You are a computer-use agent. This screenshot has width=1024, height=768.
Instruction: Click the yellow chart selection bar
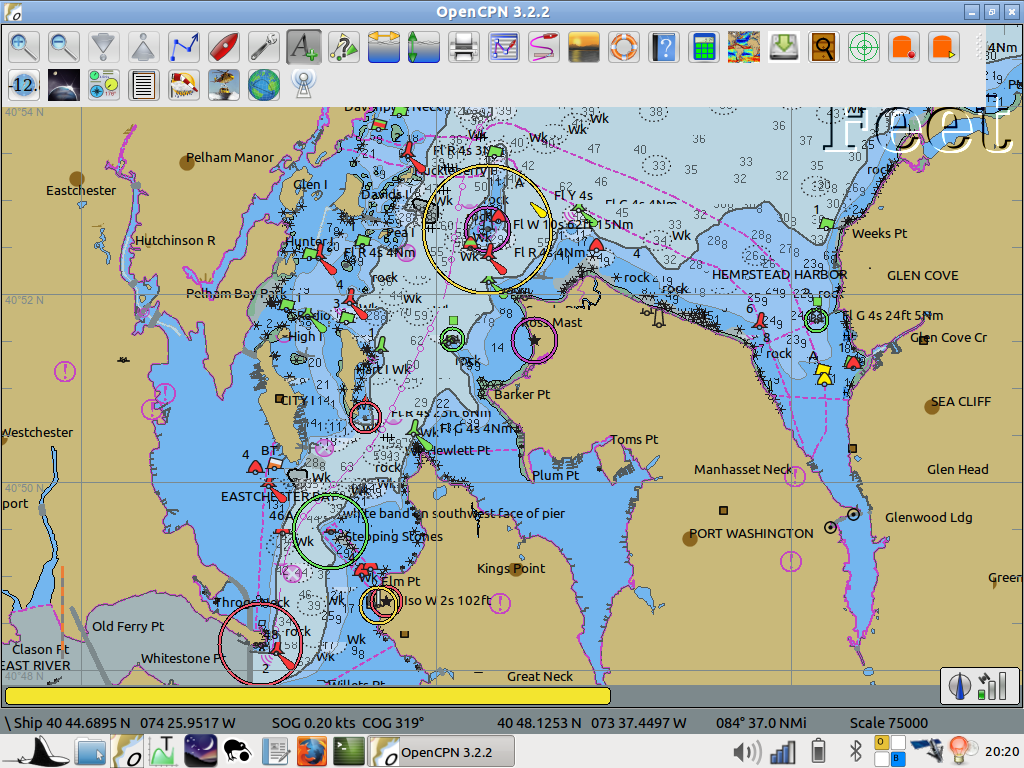click(x=308, y=696)
